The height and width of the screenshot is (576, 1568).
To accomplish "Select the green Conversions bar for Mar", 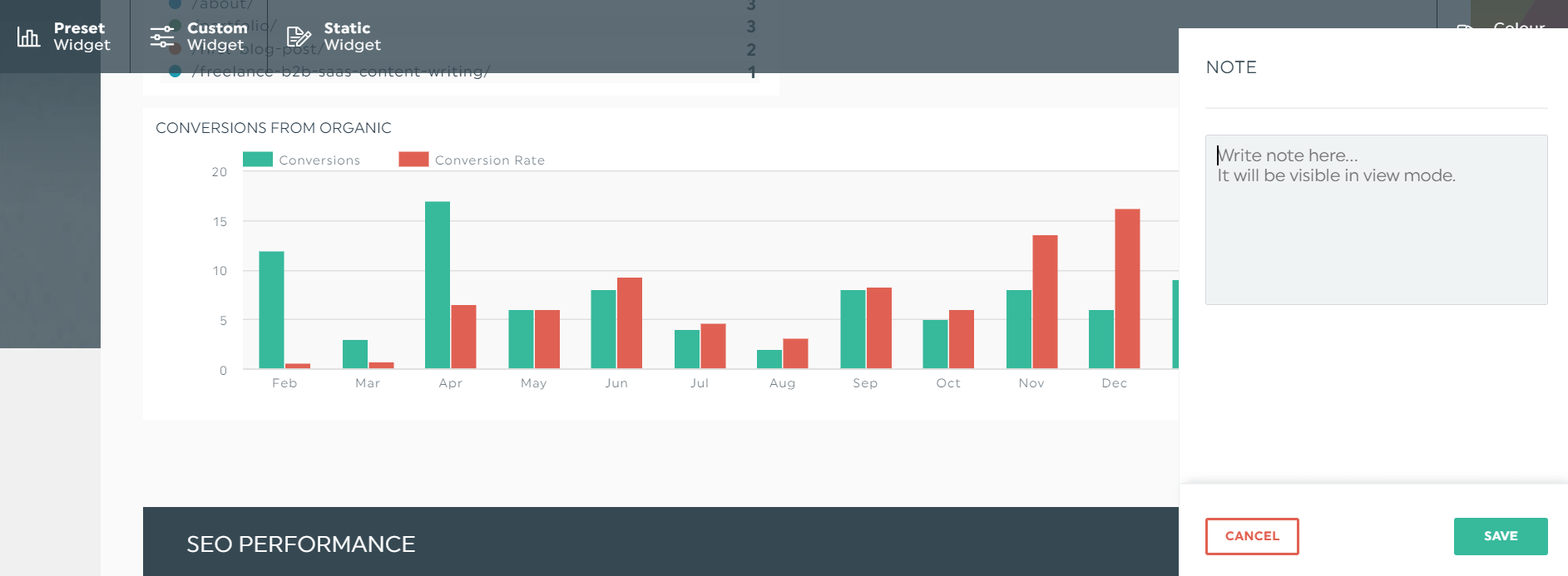I will click(x=355, y=354).
